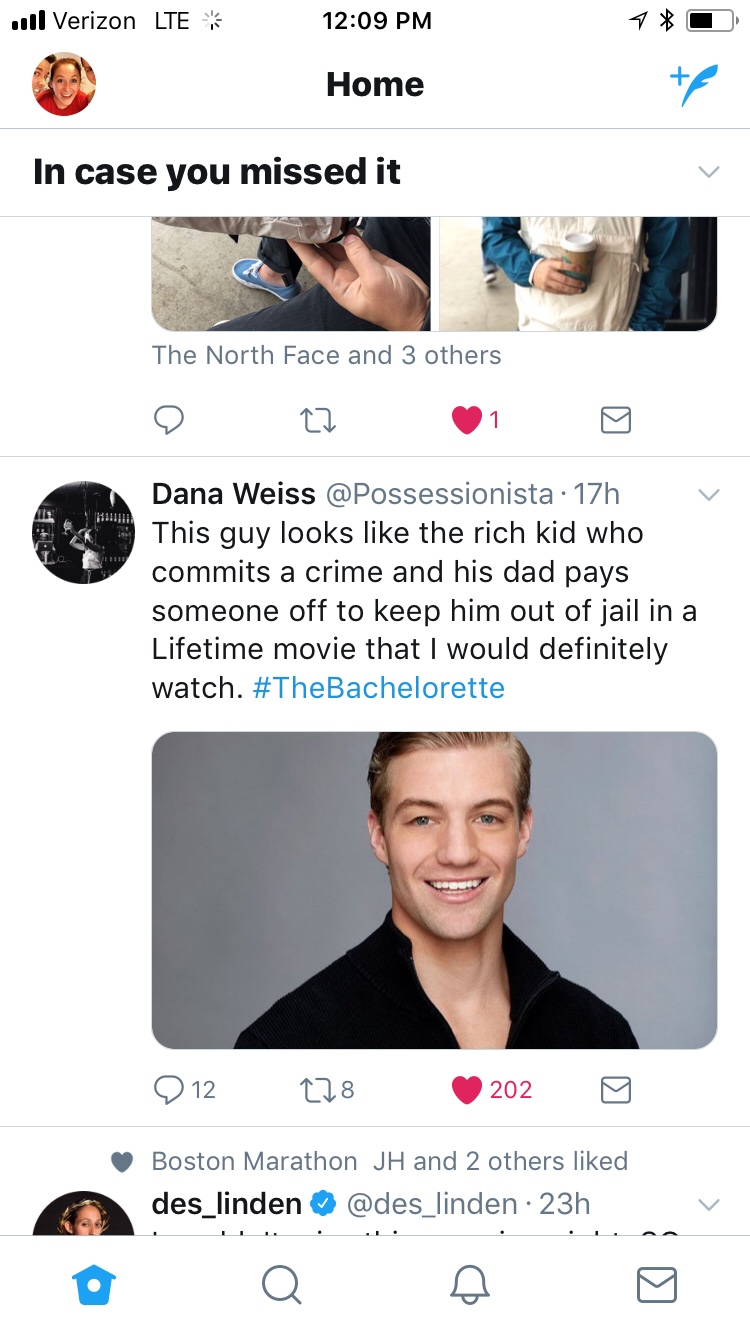The width and height of the screenshot is (750, 1334).
Task: Unlike Dana Weiss's tweet with 202 likes
Action: pos(467,1089)
